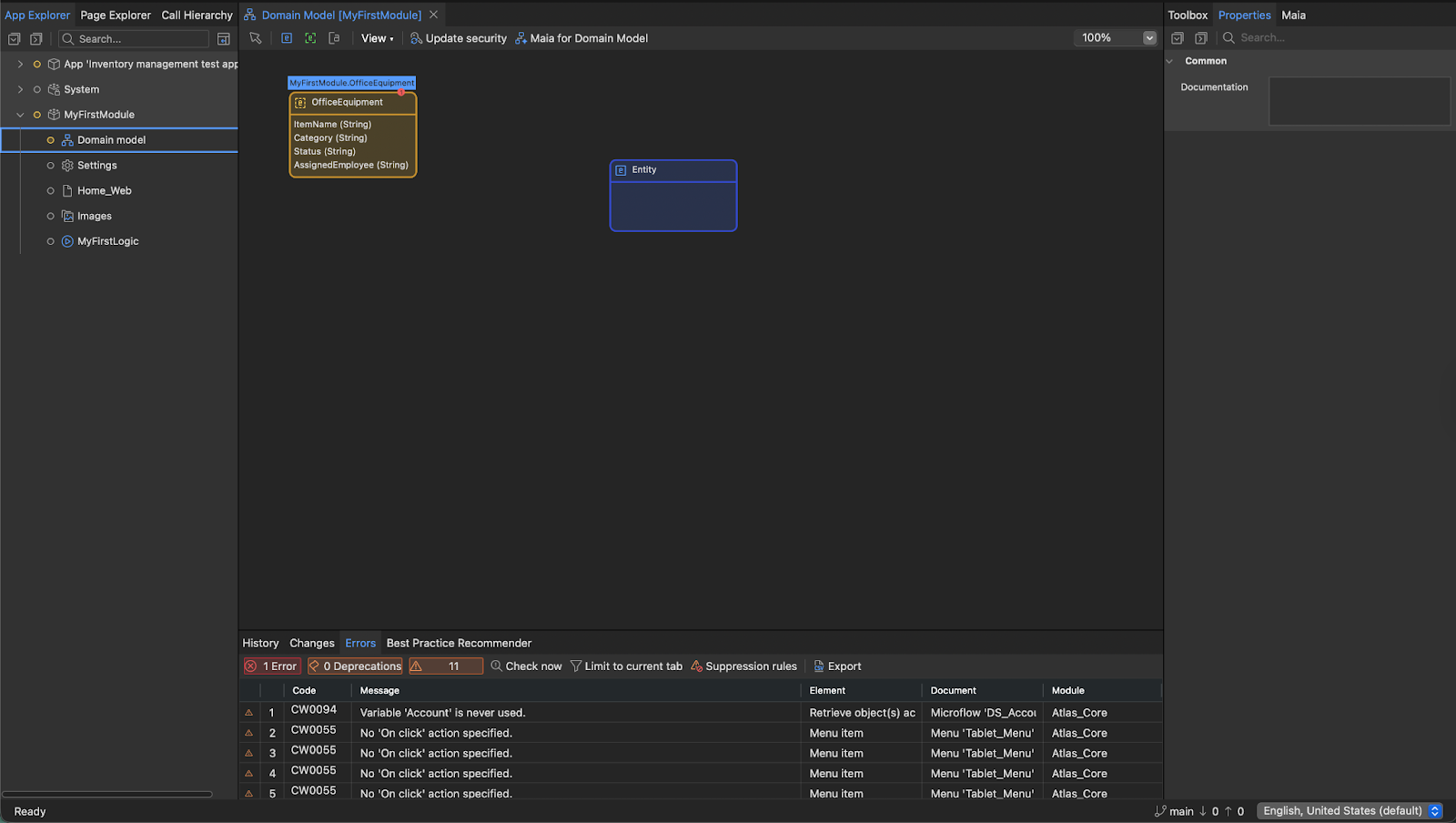Viewport: 1456px width, 823px height.
Task: Click the Export button in the Errors pane
Action: (837, 666)
